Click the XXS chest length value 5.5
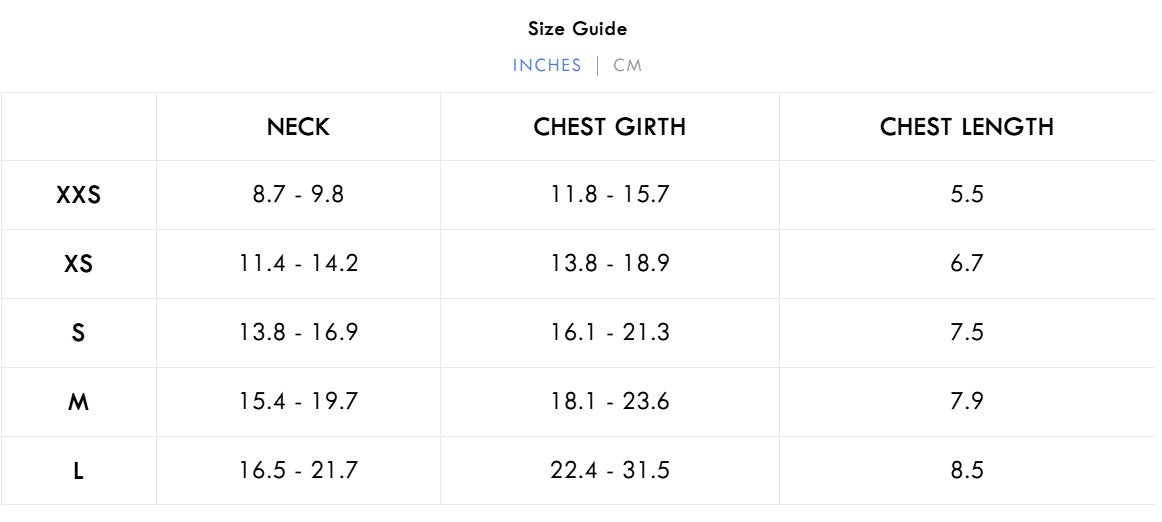Screen dimensions: 1162x522 coord(968,195)
